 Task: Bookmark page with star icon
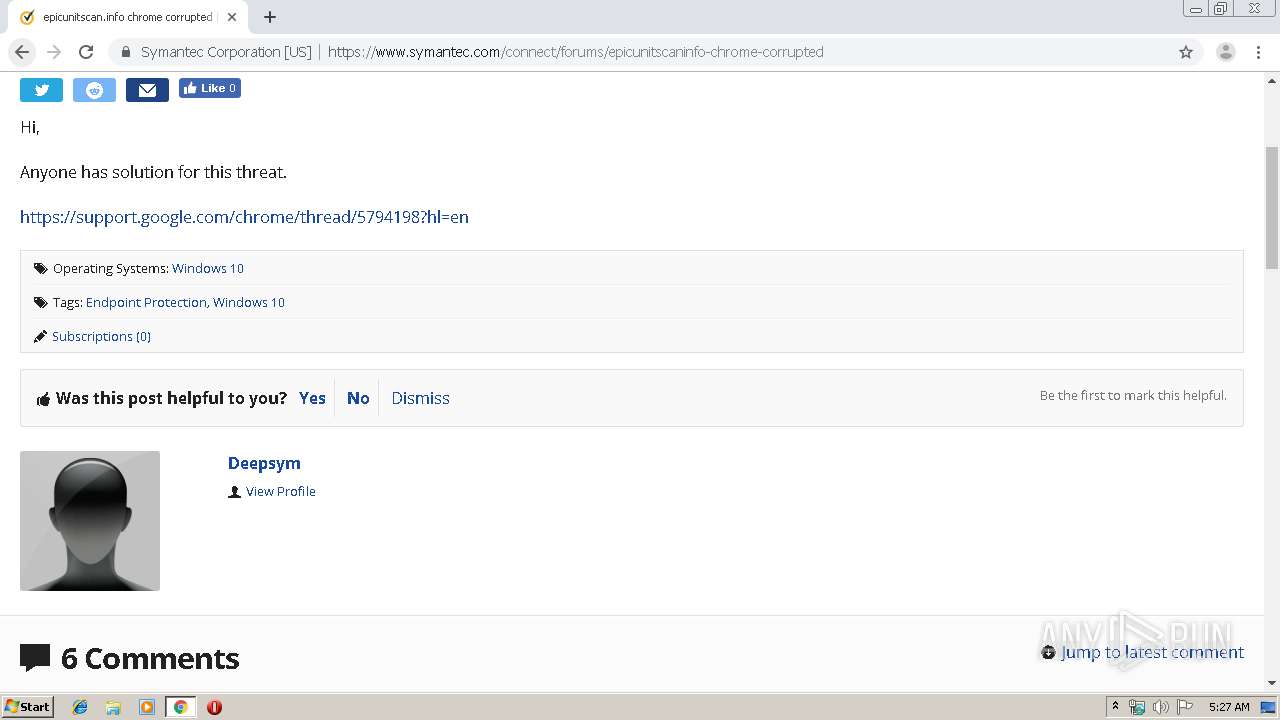click(x=1186, y=52)
